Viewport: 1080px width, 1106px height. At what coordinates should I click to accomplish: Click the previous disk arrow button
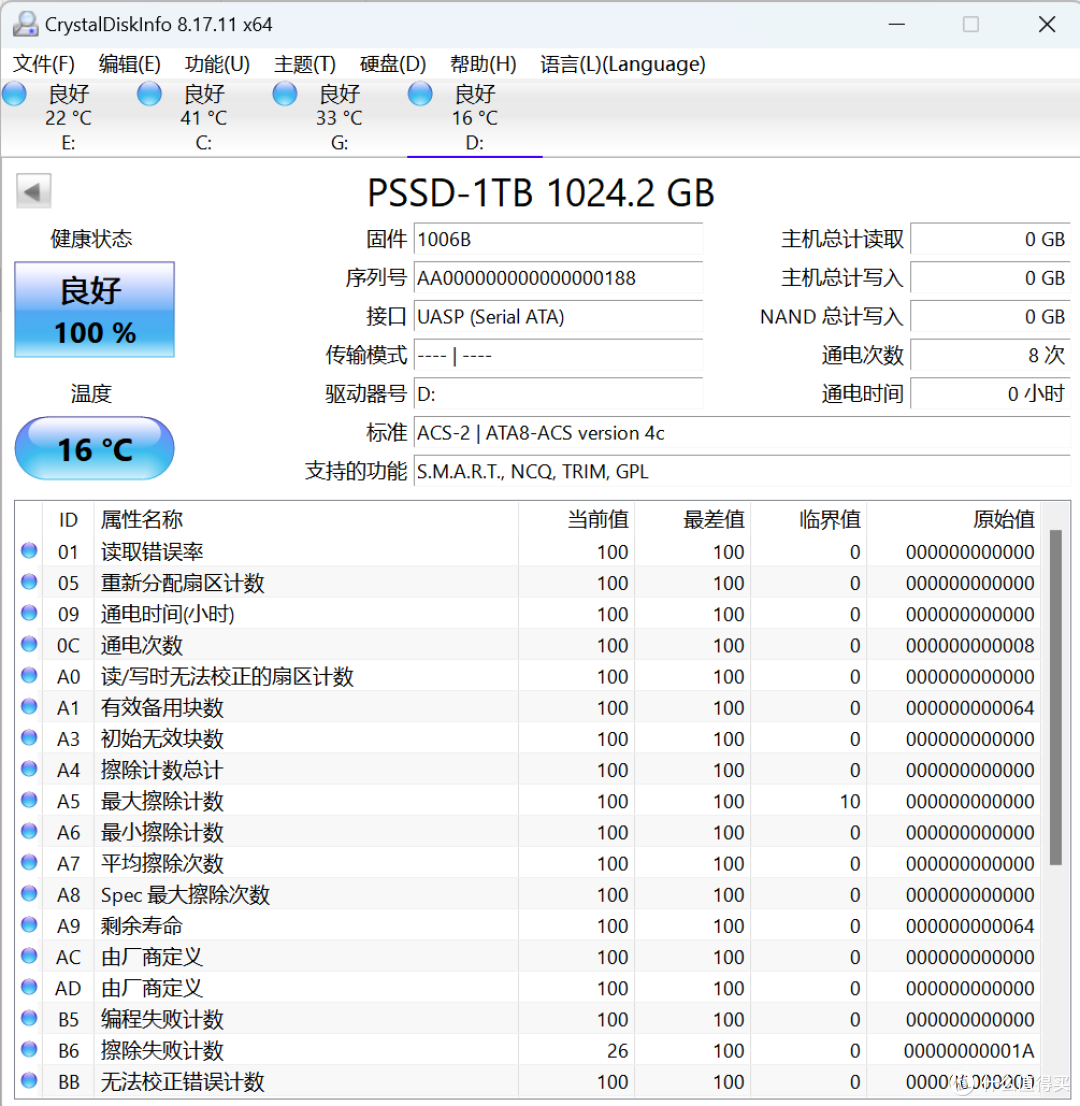point(33,191)
